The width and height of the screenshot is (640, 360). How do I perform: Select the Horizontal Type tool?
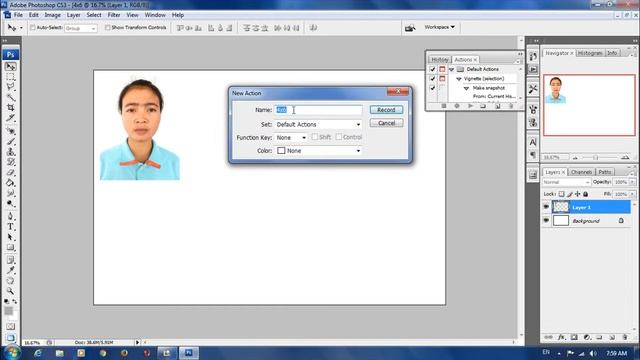pos(11,227)
